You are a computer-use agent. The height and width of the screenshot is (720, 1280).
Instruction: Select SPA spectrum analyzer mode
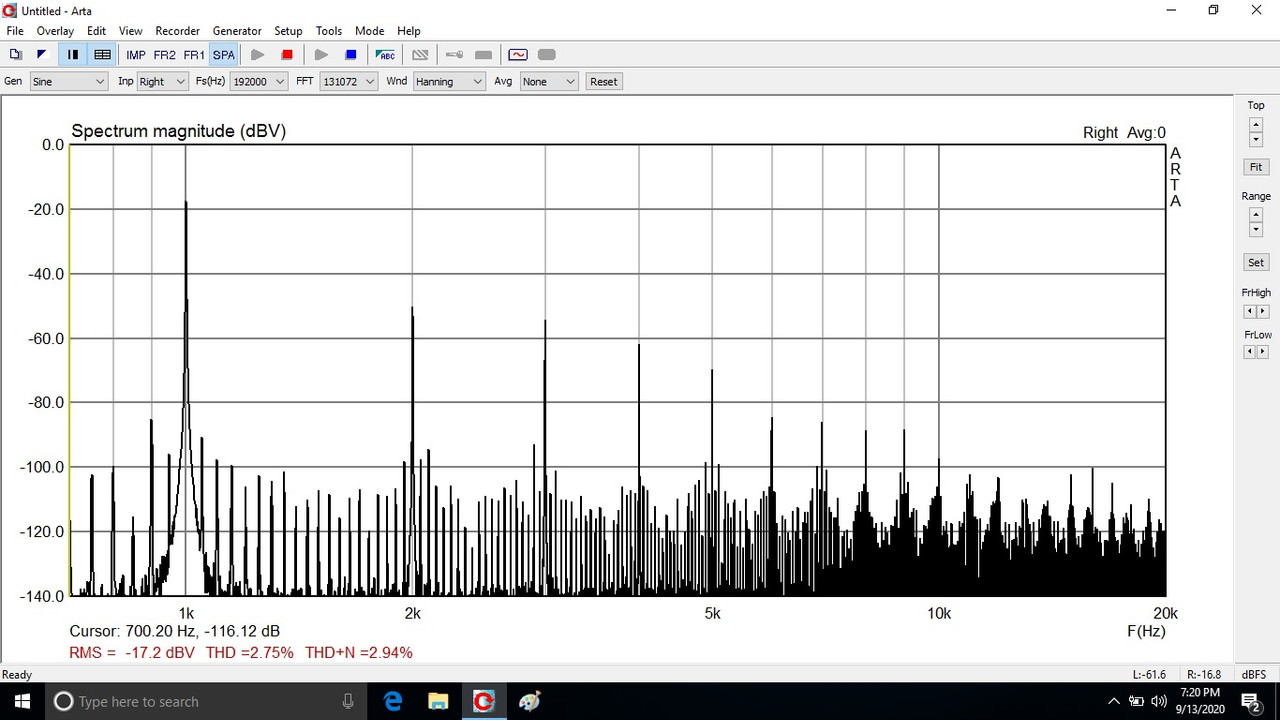tap(224, 55)
